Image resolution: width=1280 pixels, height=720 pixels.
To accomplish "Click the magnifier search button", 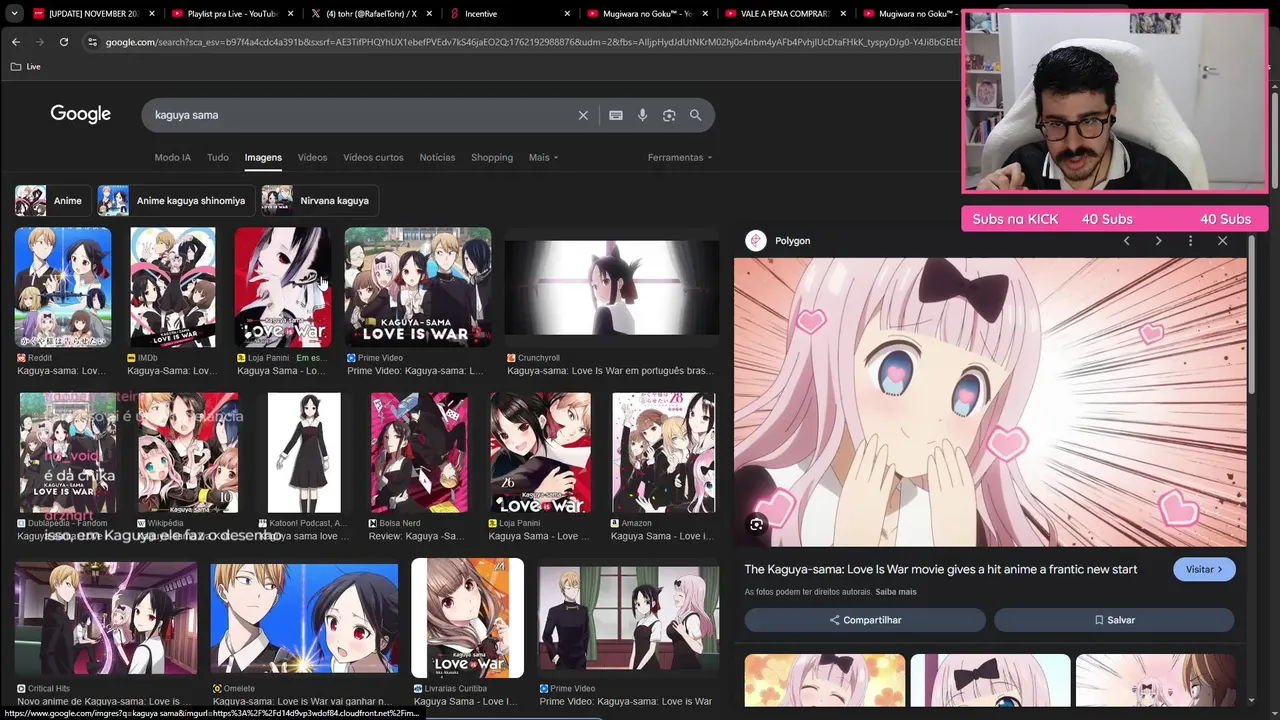I will pos(695,115).
